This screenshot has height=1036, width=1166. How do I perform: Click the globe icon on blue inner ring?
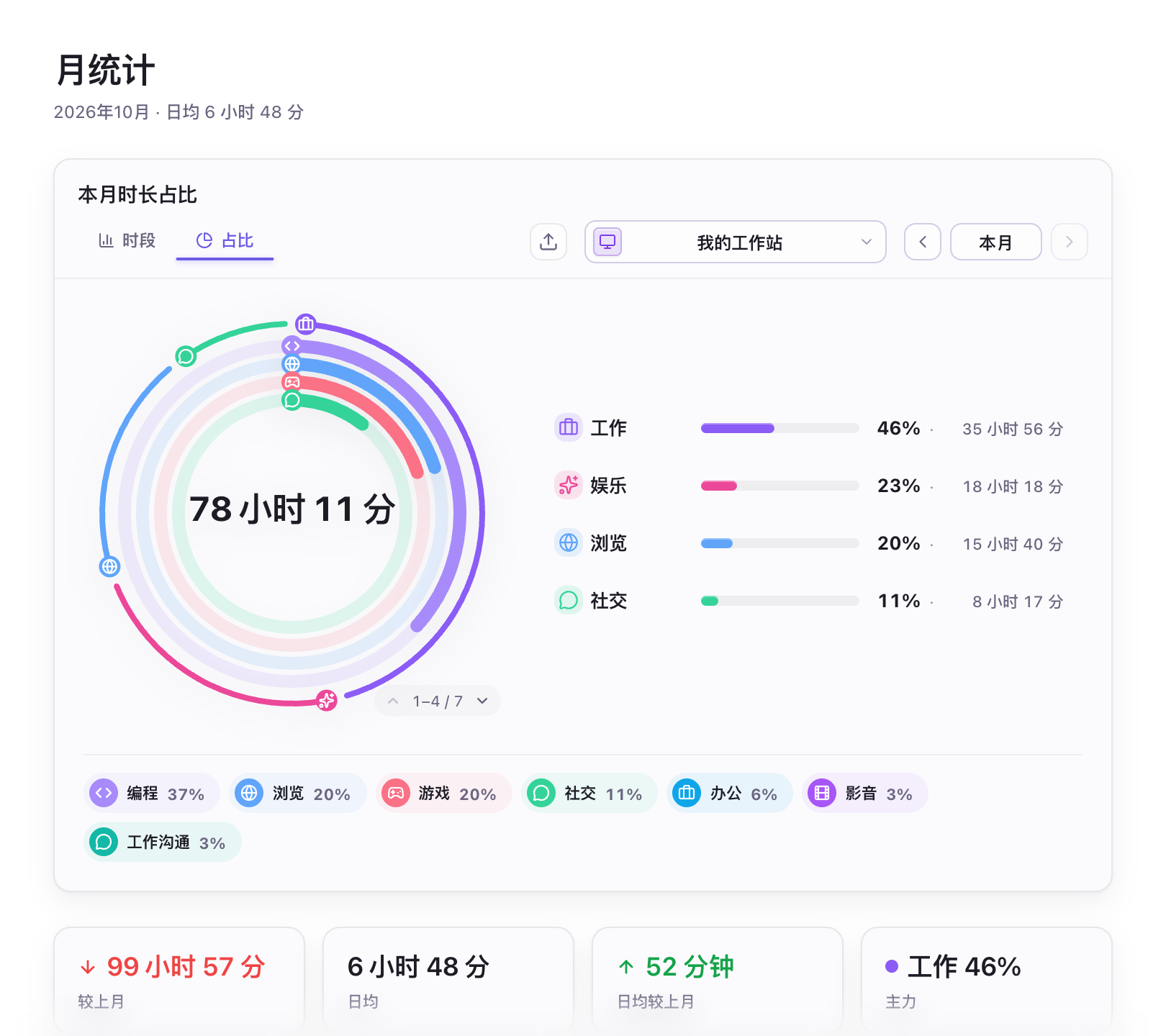click(x=291, y=364)
